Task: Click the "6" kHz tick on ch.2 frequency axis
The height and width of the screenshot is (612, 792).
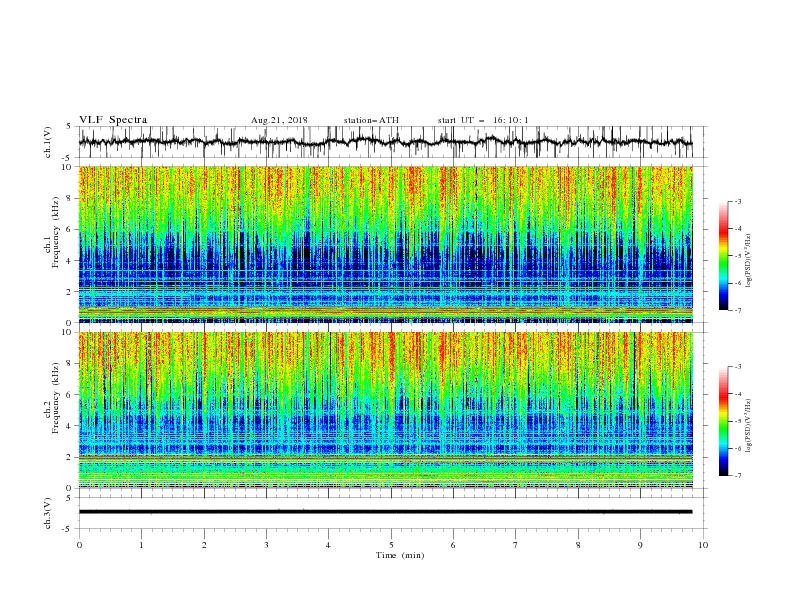Action: click(x=70, y=395)
